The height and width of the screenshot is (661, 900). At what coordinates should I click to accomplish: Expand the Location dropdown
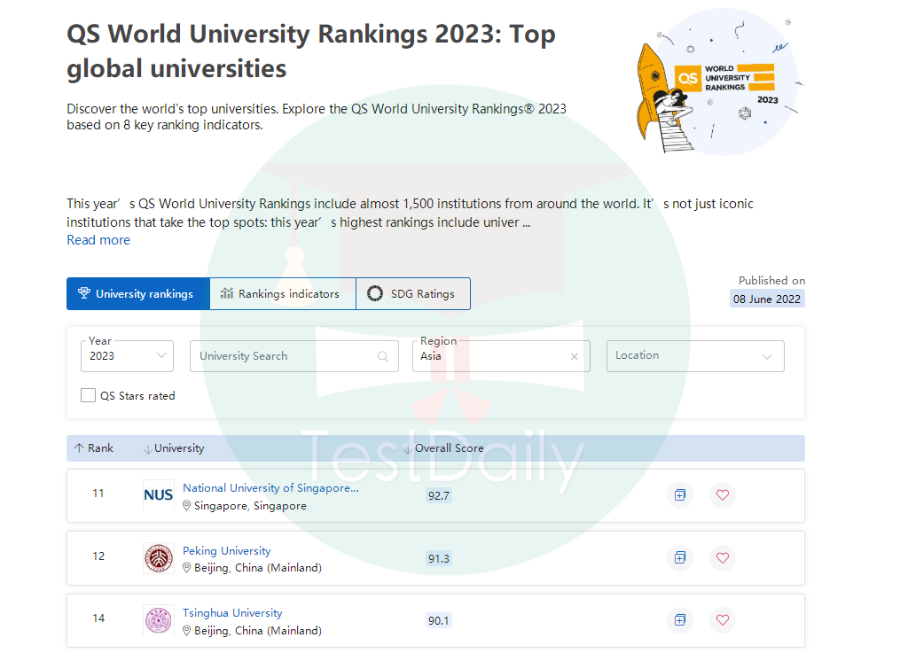pyautogui.click(x=695, y=356)
